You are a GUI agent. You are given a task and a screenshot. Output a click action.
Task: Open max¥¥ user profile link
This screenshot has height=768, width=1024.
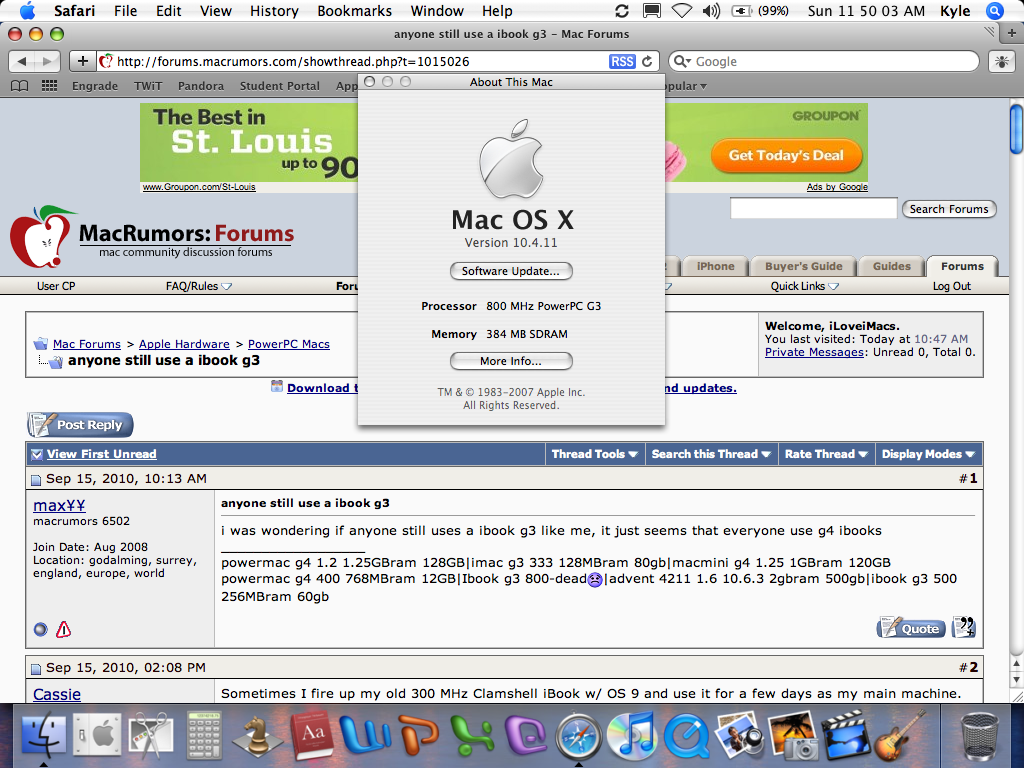click(59, 505)
